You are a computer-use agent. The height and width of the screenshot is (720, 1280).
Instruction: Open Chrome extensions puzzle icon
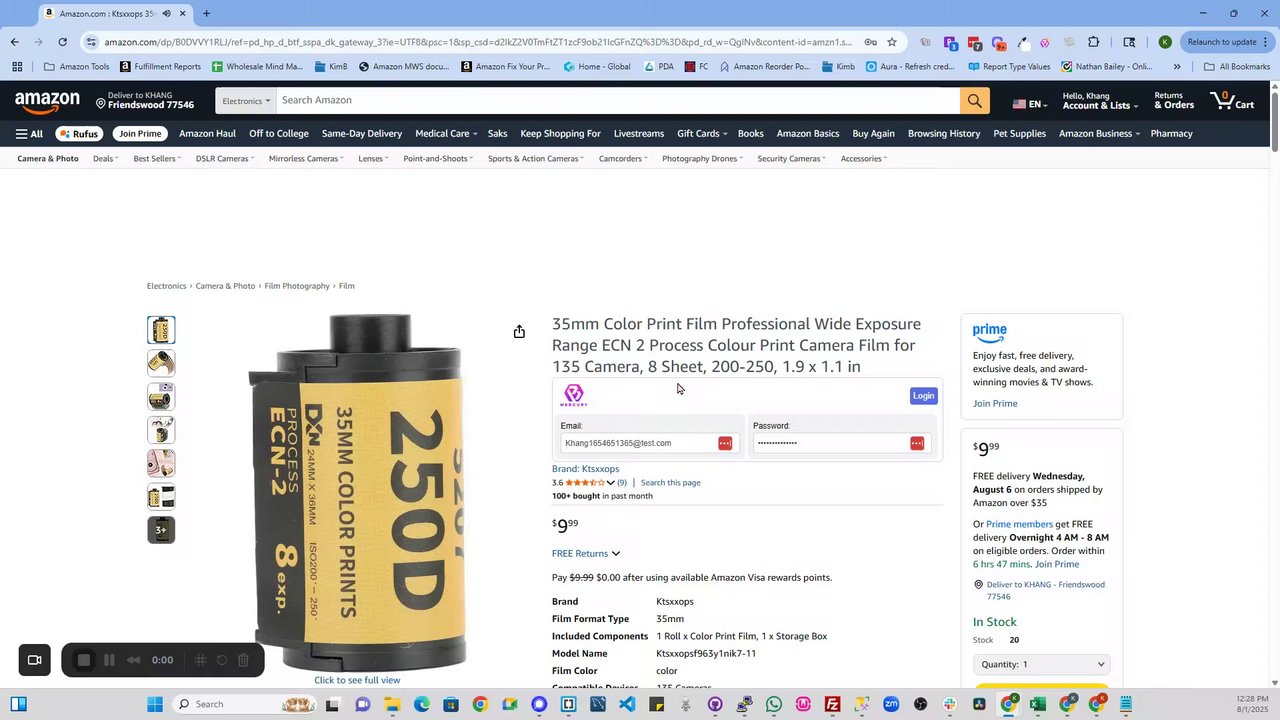tap(1093, 42)
